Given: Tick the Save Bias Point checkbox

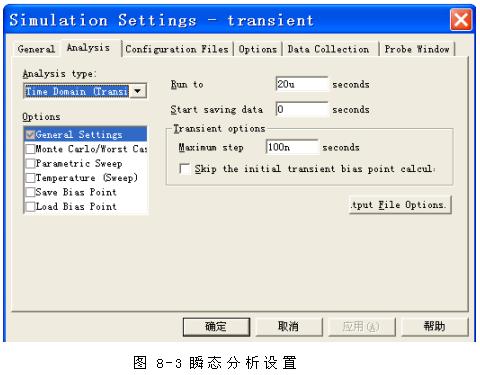Looking at the screenshot, I should pyautogui.click(x=30, y=192).
